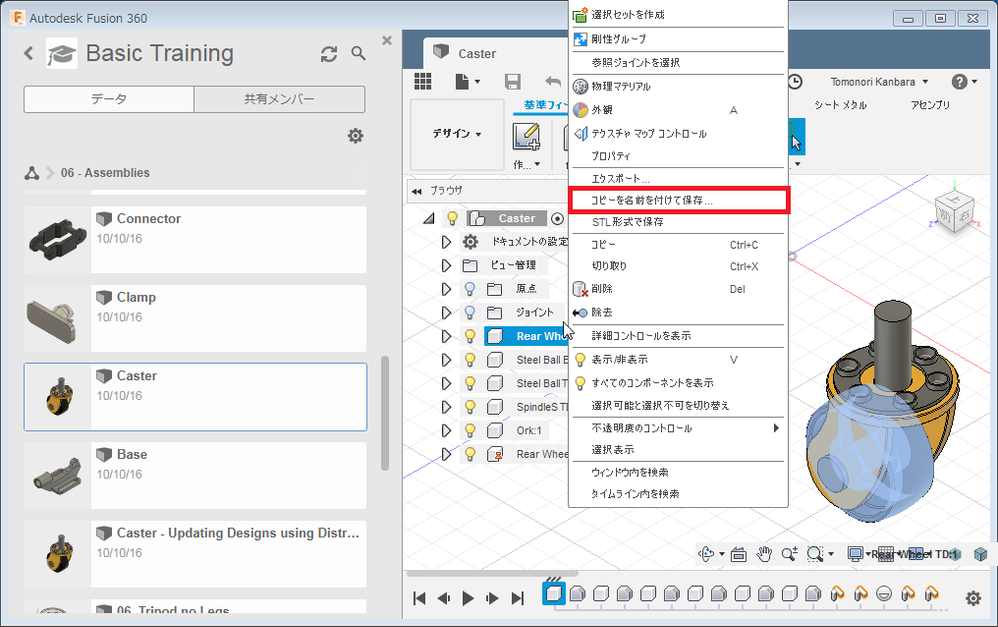The image size is (998, 627).
Task: Choose エクスポート... from context menu
Action: click(x=678, y=179)
